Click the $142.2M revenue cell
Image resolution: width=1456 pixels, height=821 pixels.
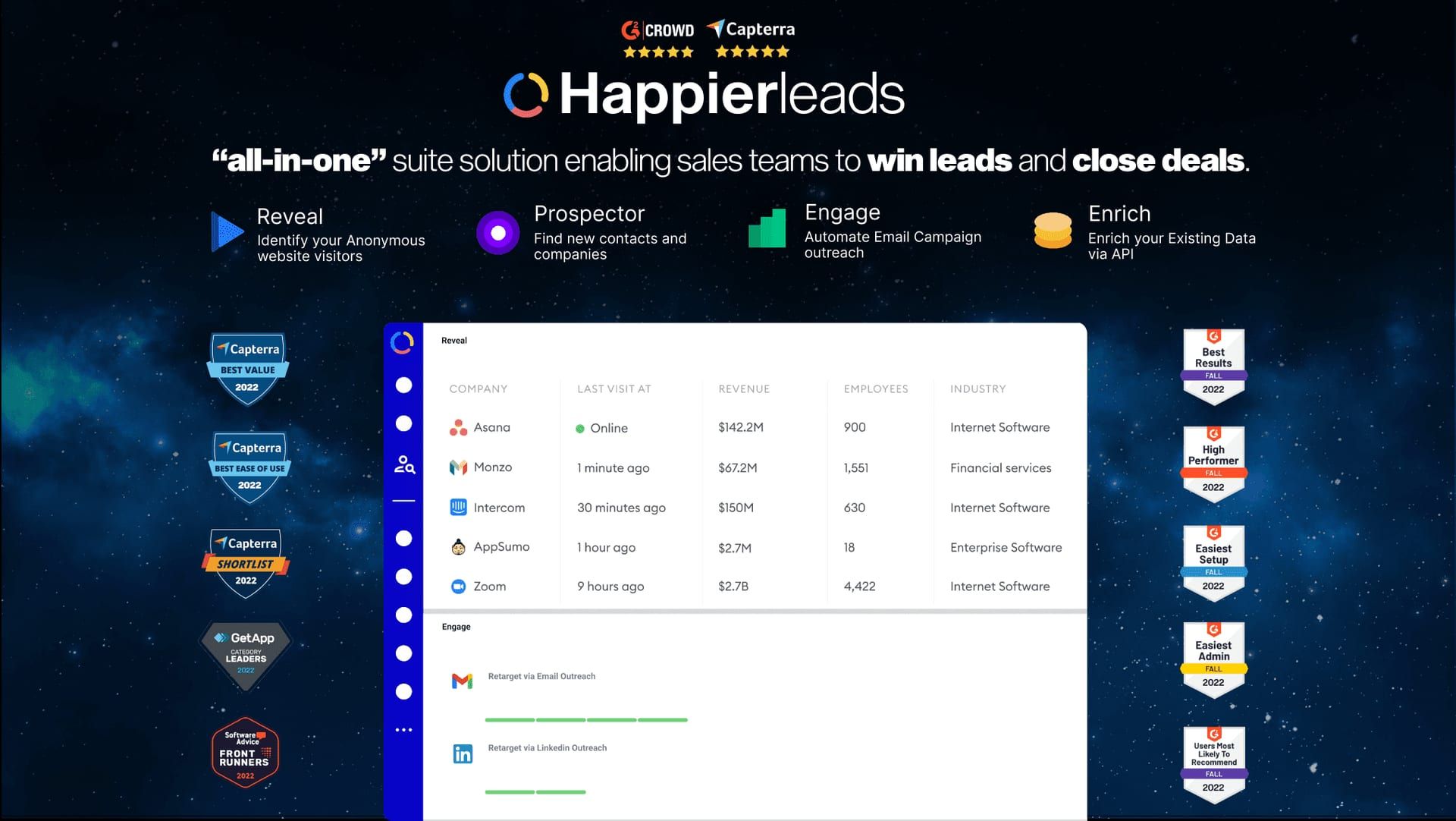[741, 427]
